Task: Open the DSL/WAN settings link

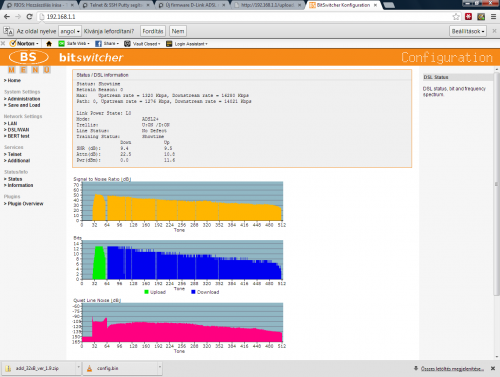Action: point(18,130)
